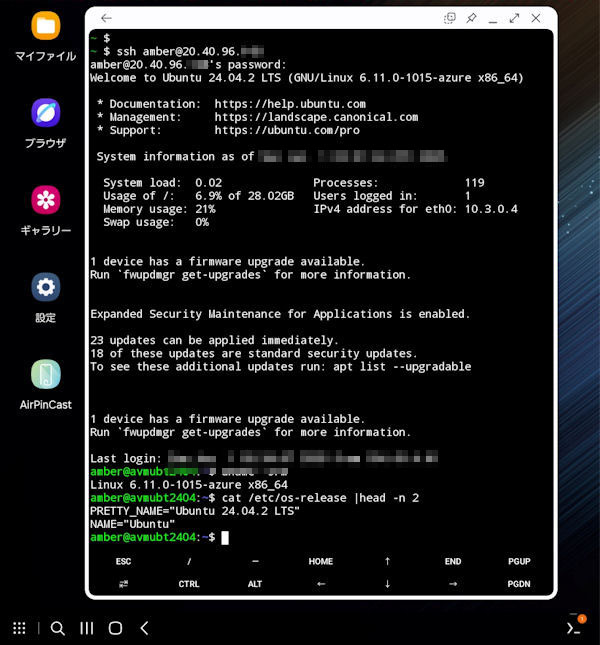Click the PRETTY_NAME="Ubuntu 24.04.2 LTS" output line

(195, 511)
